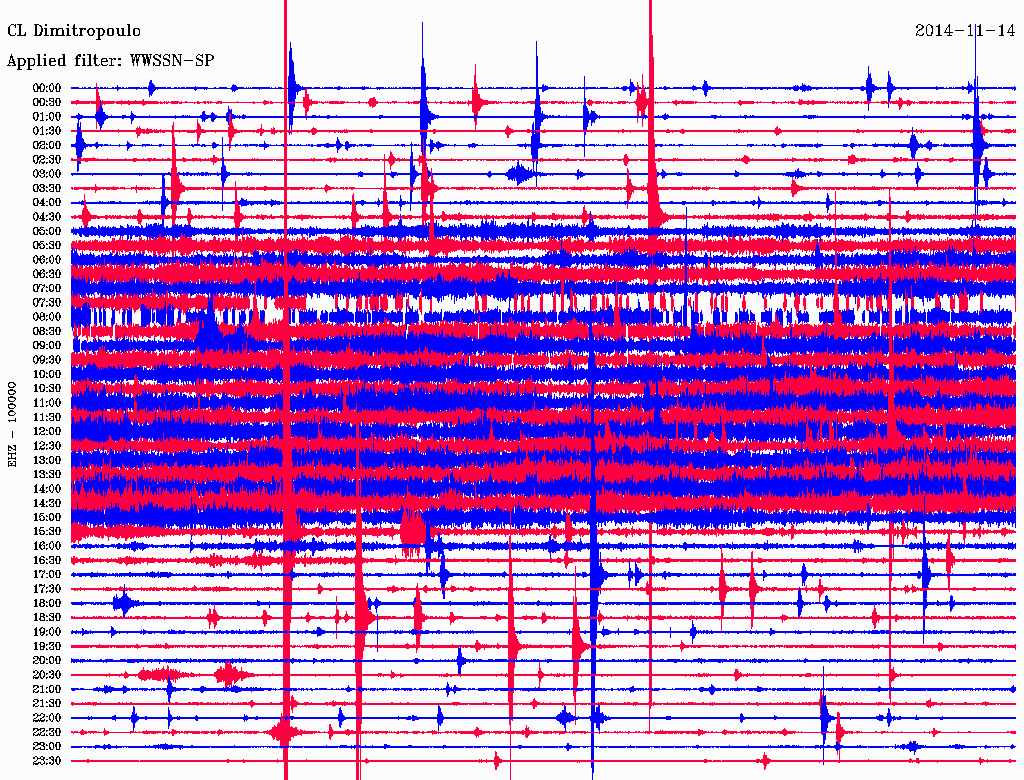Viewport: 1024px width, 780px height.
Task: Click the 18:00 time label
Action: coord(47,604)
